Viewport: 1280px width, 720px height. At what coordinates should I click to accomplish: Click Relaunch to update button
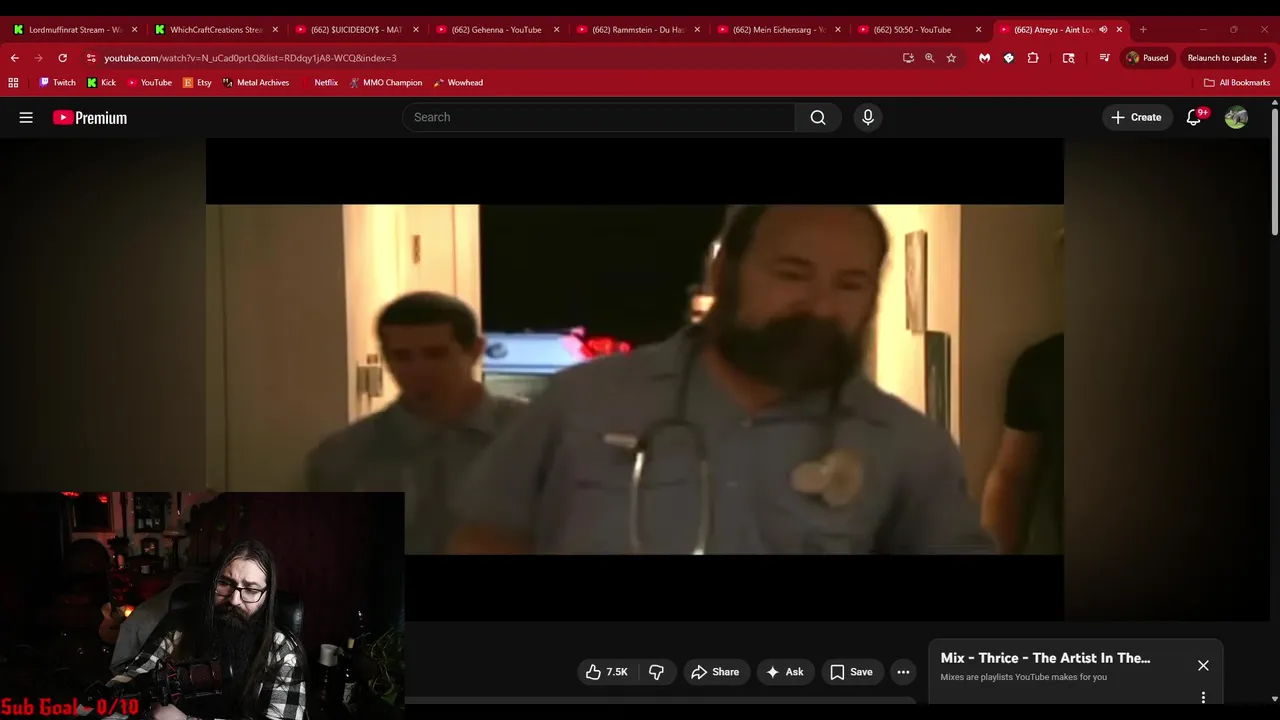(1222, 58)
